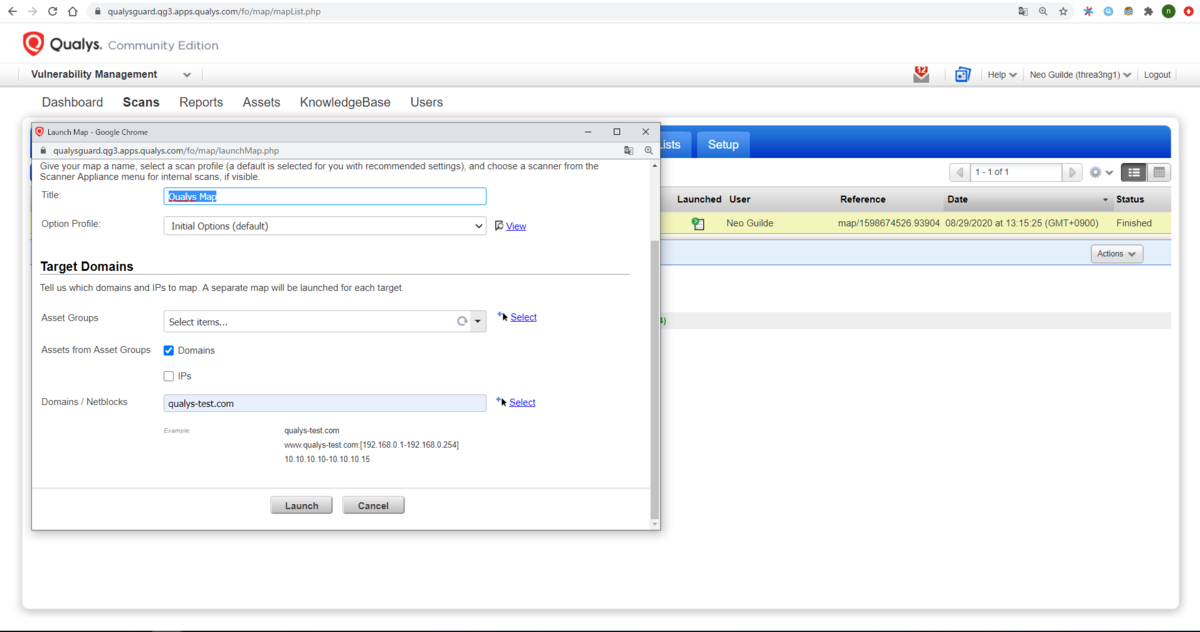Check the IPs checkbox
This screenshot has width=1200, height=632.
pyautogui.click(x=169, y=376)
